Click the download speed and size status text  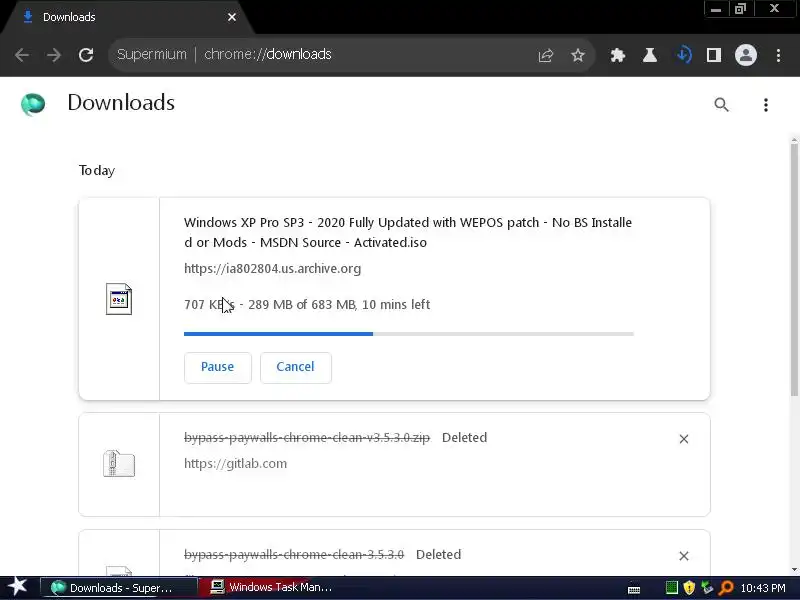click(307, 305)
